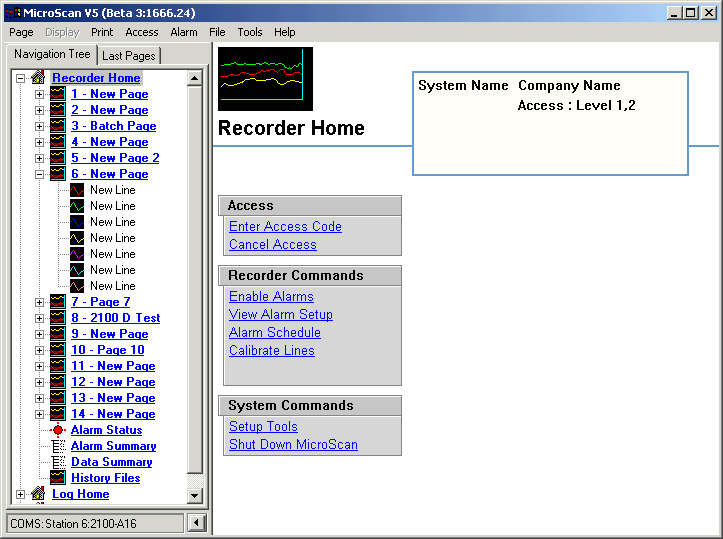Click the chart icon beside 7 - Page 7
The height and width of the screenshot is (539, 723).
tap(58, 302)
